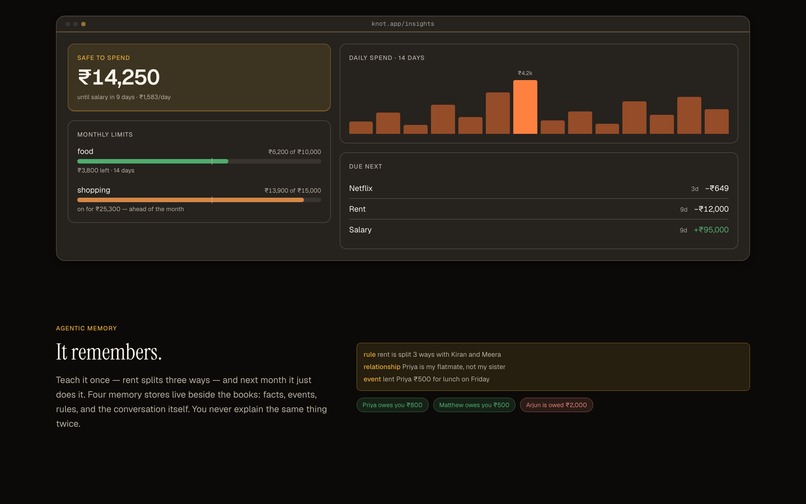Click the green food progress bar
Viewport: 806px width, 504px height.
click(153, 161)
